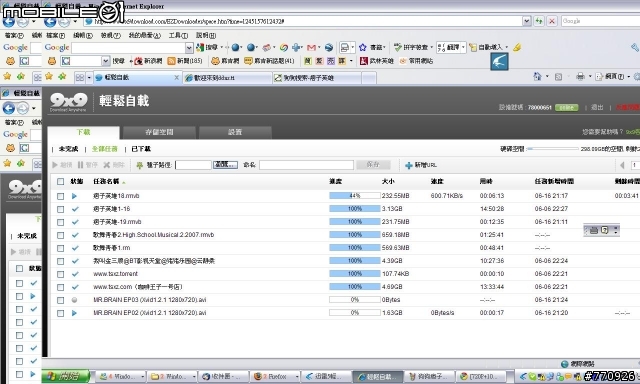Click the play status icon for MR.BRAIN EP02
This screenshot has height=384, width=640.
(74, 313)
